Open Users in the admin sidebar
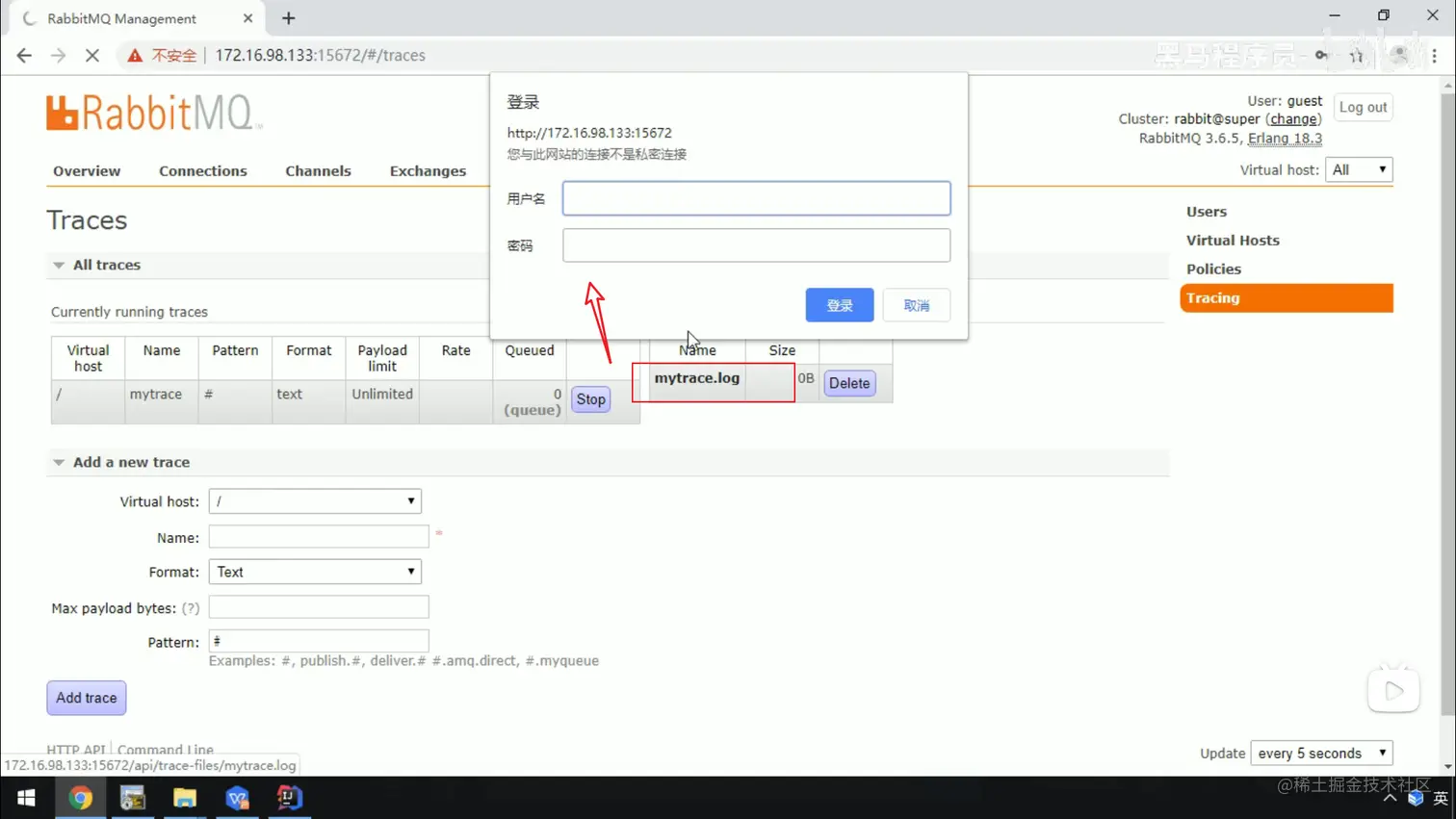 click(1206, 212)
